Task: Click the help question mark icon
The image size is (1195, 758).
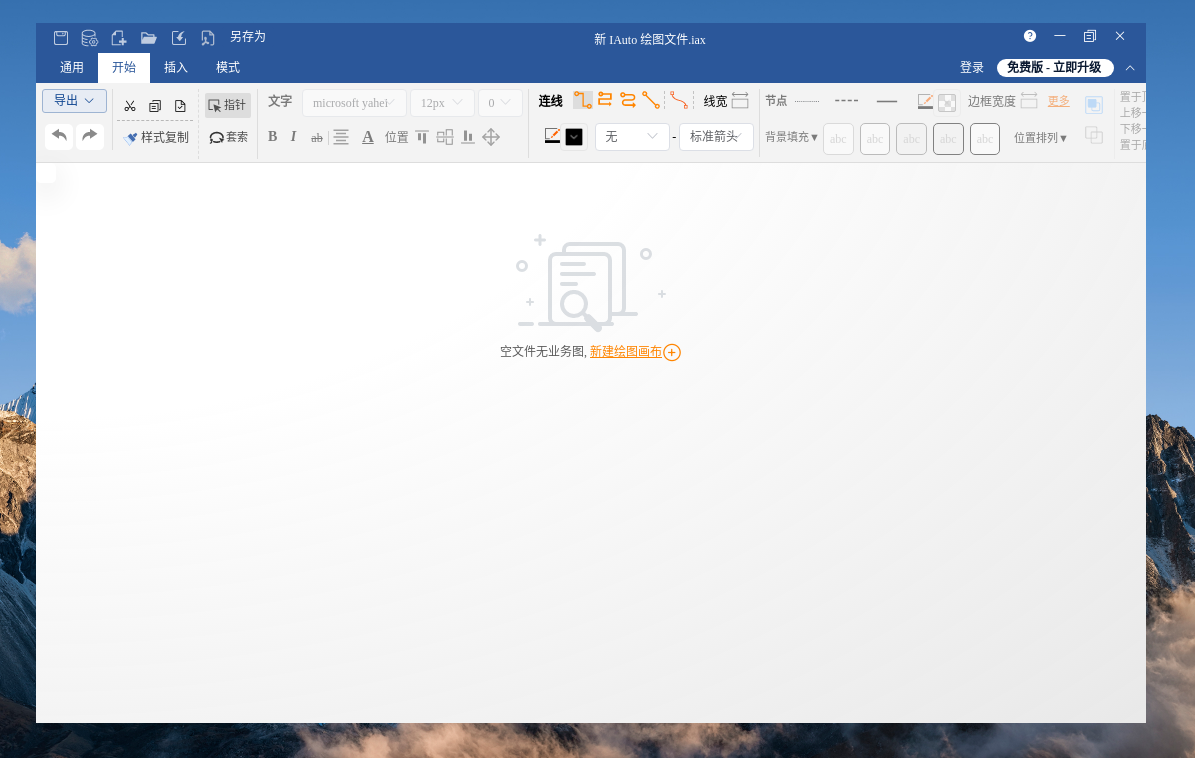Action: click(1030, 36)
